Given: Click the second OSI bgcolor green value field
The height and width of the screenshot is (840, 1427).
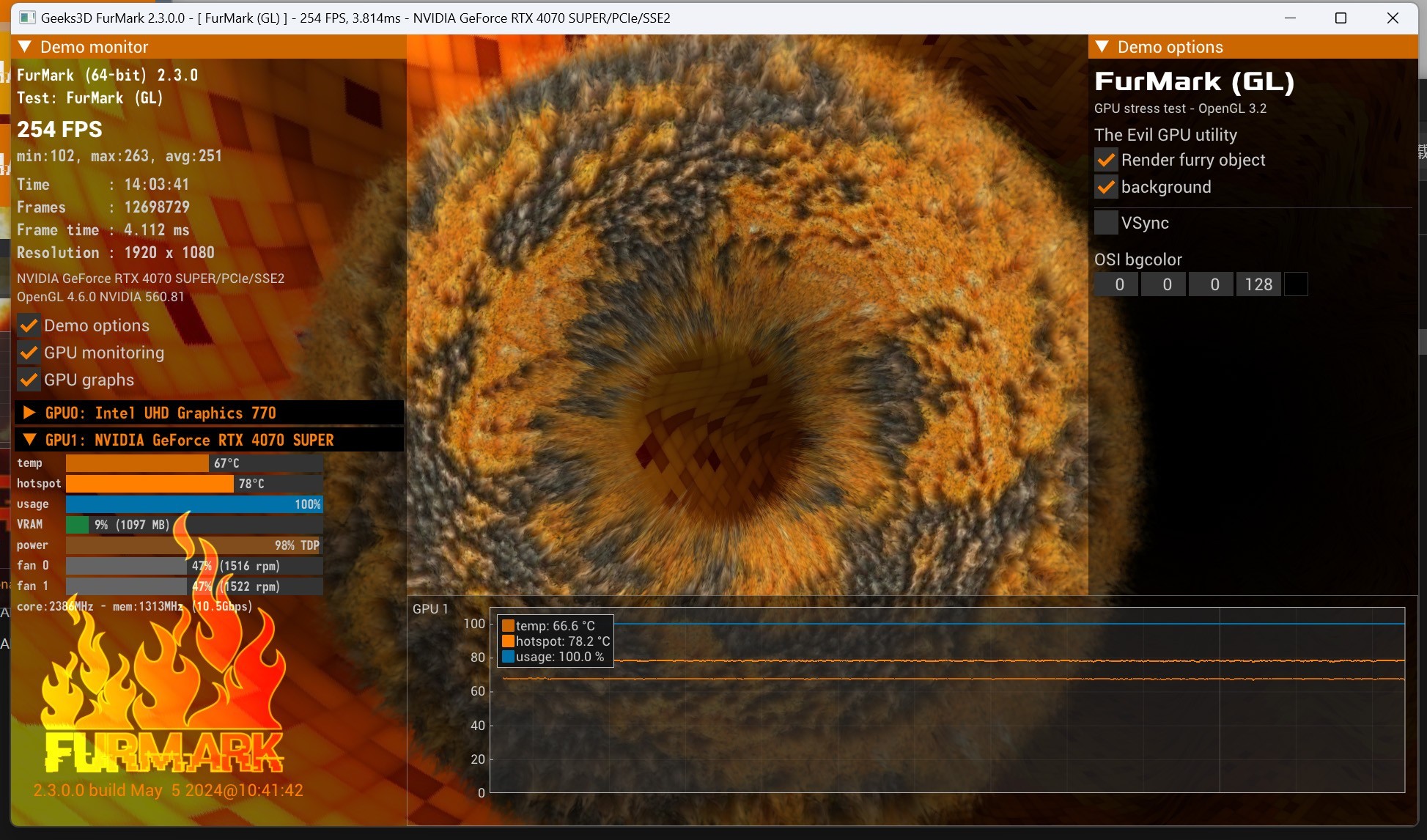Looking at the screenshot, I should [x=1164, y=284].
